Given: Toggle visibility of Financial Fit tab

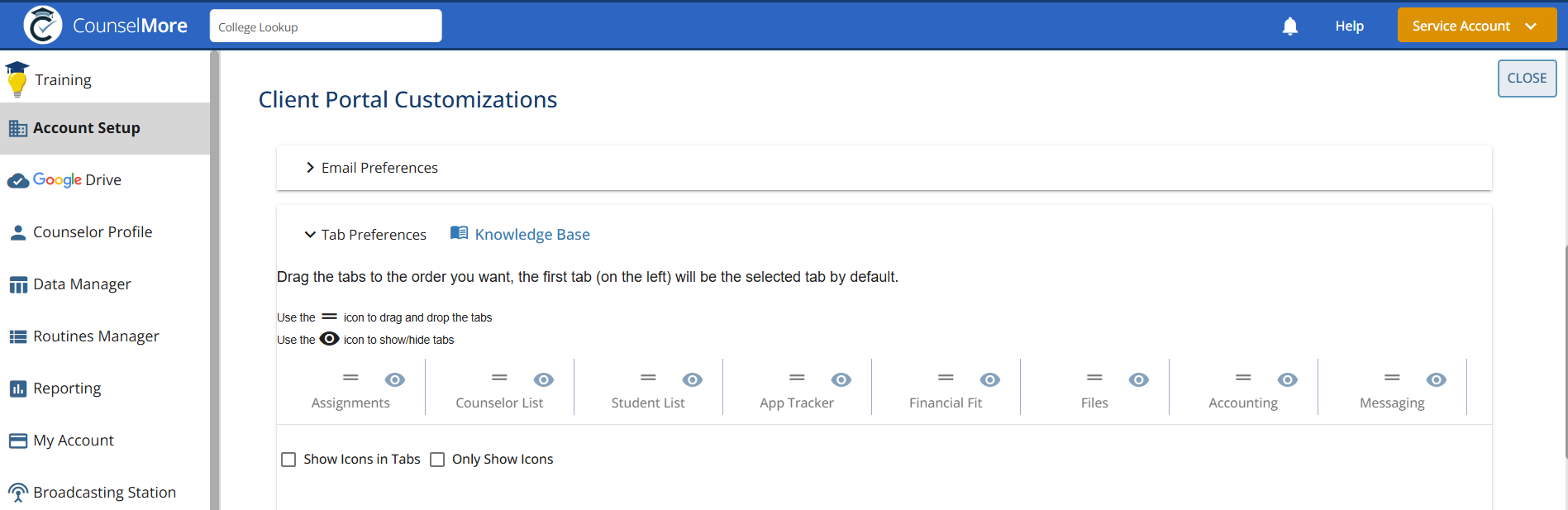Looking at the screenshot, I should (x=990, y=379).
